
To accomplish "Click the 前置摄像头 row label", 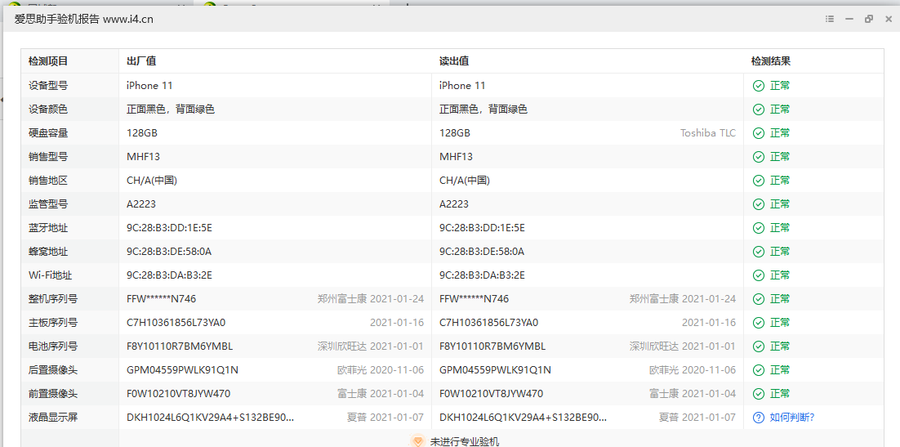I will pos(53,394).
